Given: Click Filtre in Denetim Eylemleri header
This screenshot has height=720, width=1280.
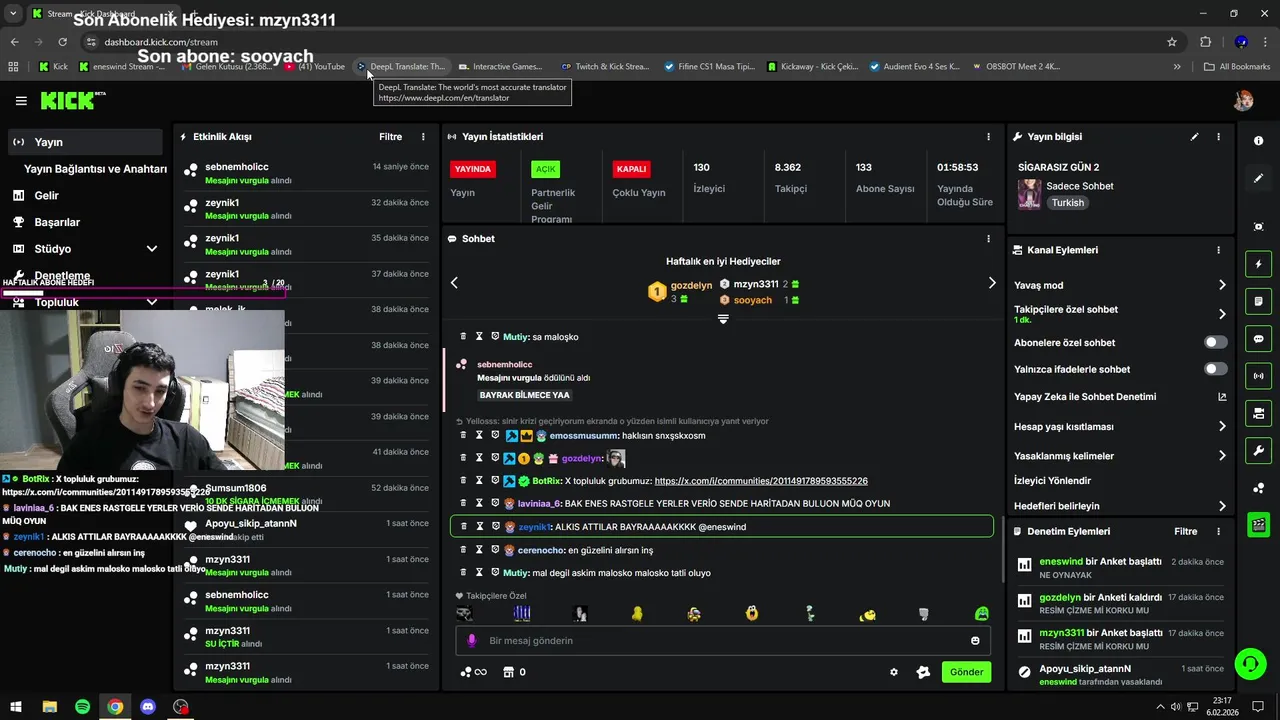Looking at the screenshot, I should click(x=1185, y=532).
